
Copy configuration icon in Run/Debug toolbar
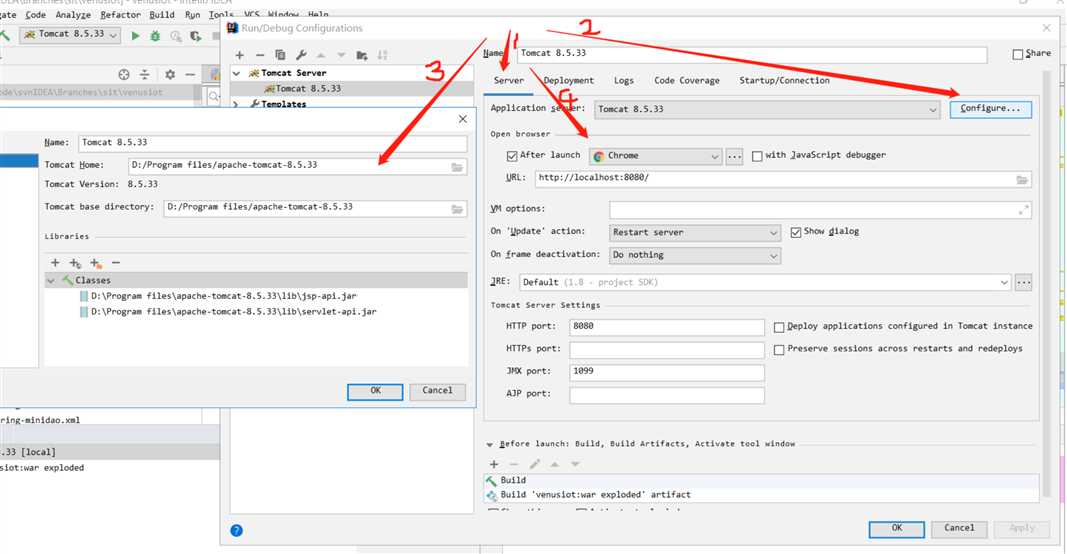point(280,55)
